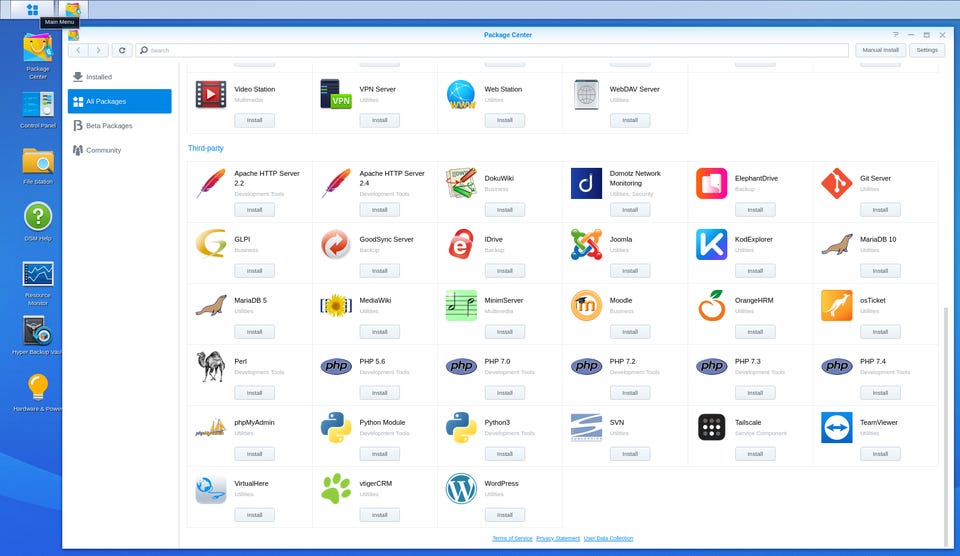Click the WebDAV Server package icon
Viewport: 960px width, 556px height.
coord(587,94)
